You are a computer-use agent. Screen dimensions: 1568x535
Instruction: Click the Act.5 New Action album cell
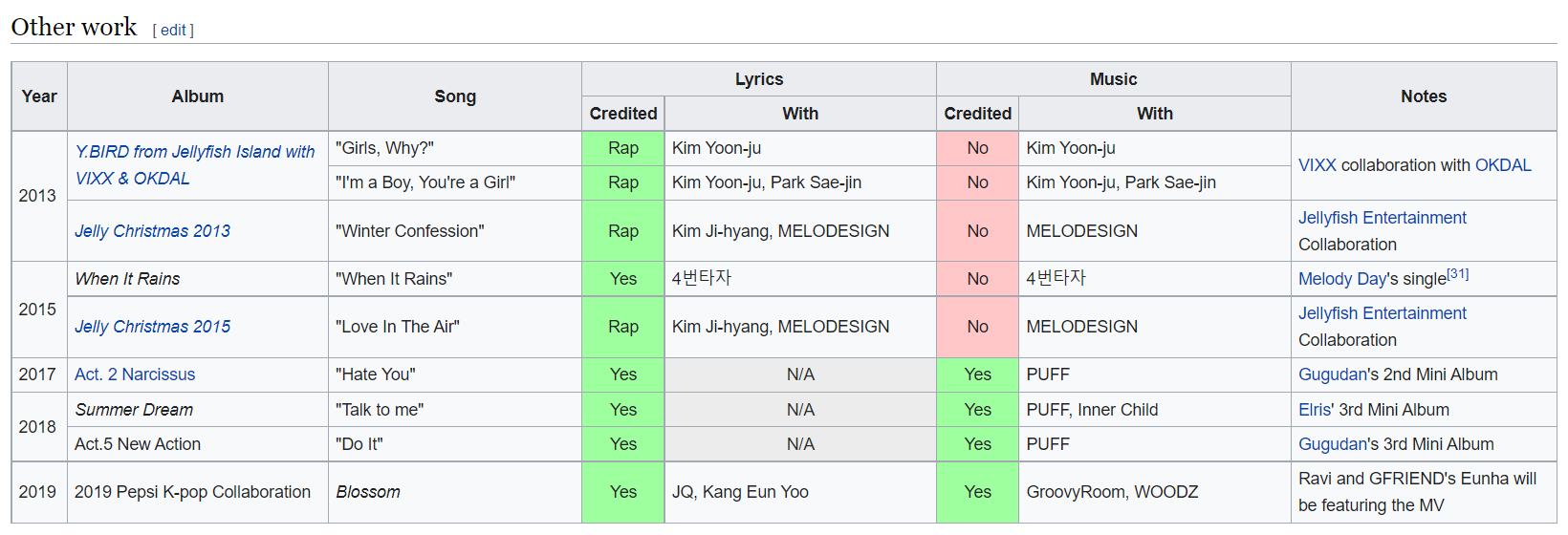pos(198,444)
